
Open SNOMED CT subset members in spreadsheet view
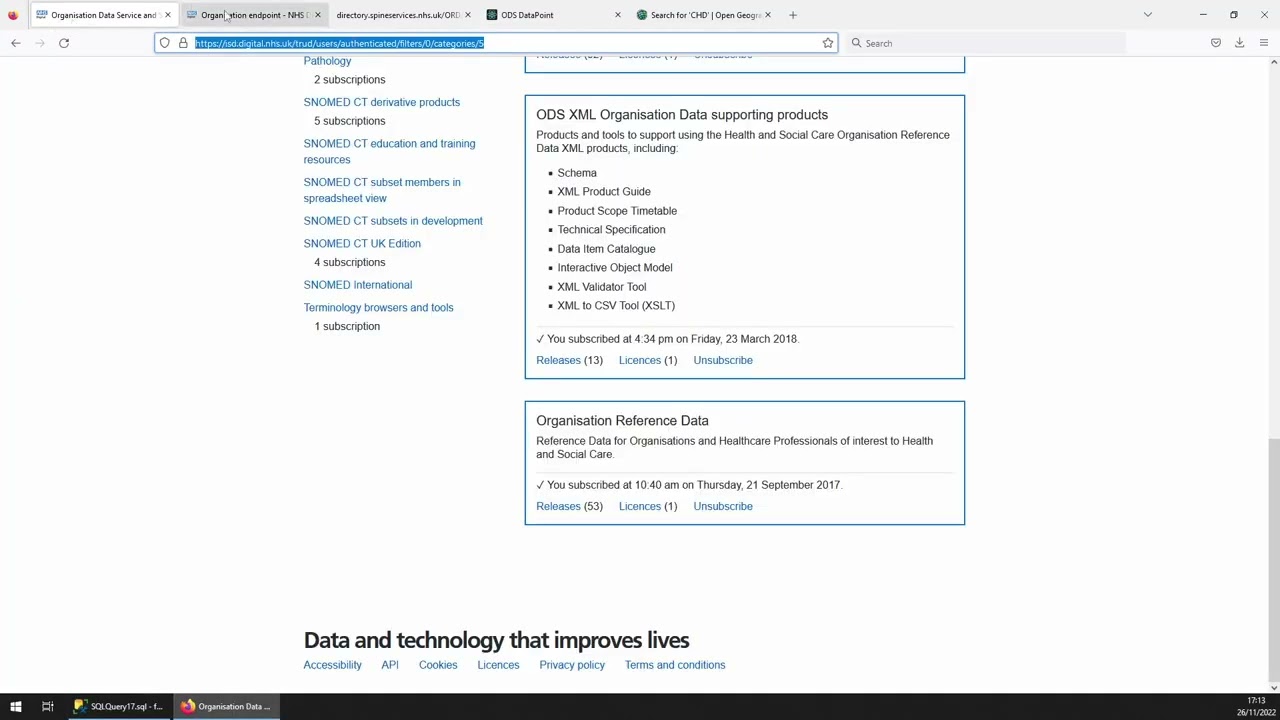coord(382,190)
